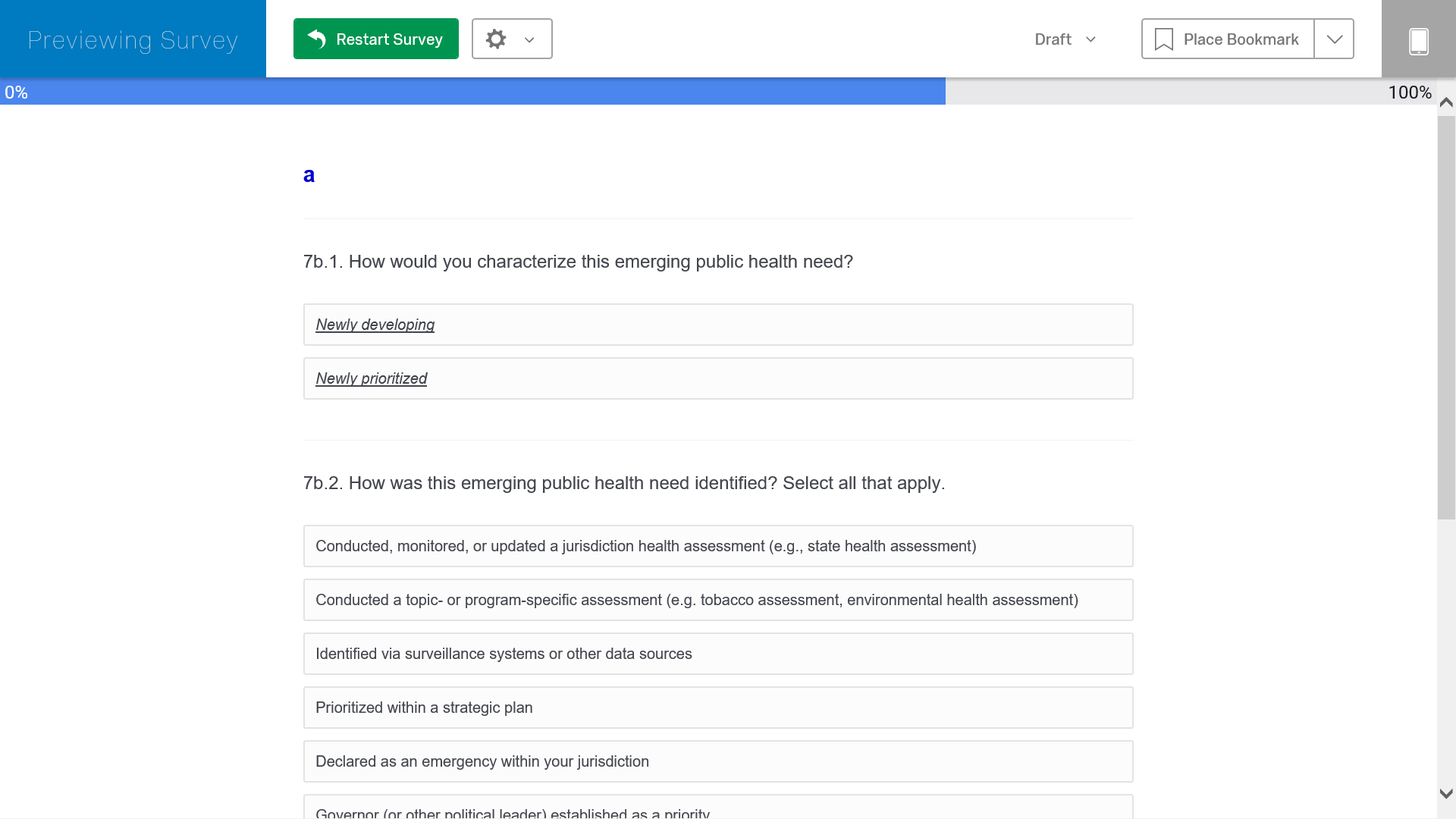
Task: Click the Restart Survey button
Action: 388,39
